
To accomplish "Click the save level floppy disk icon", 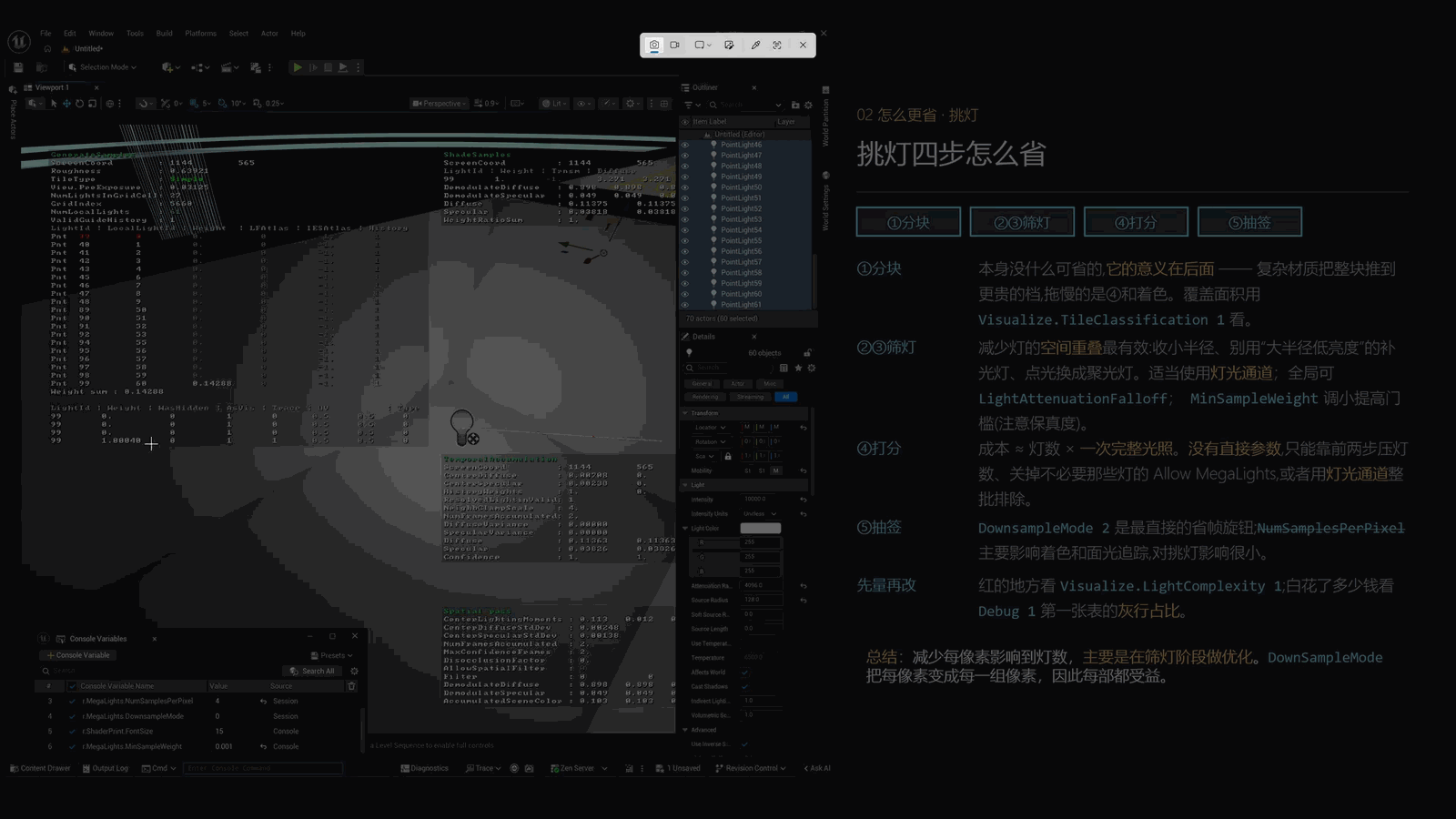I will coord(18,67).
